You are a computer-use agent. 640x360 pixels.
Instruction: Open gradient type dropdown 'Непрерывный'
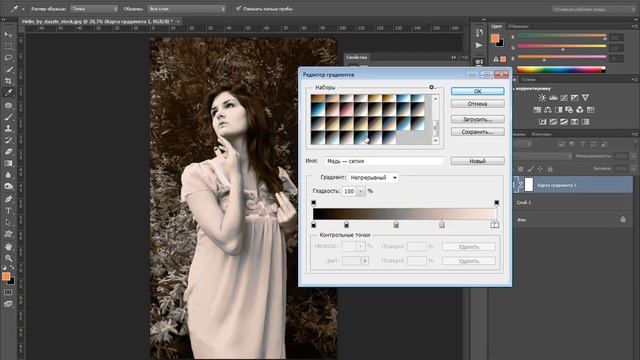click(x=373, y=178)
